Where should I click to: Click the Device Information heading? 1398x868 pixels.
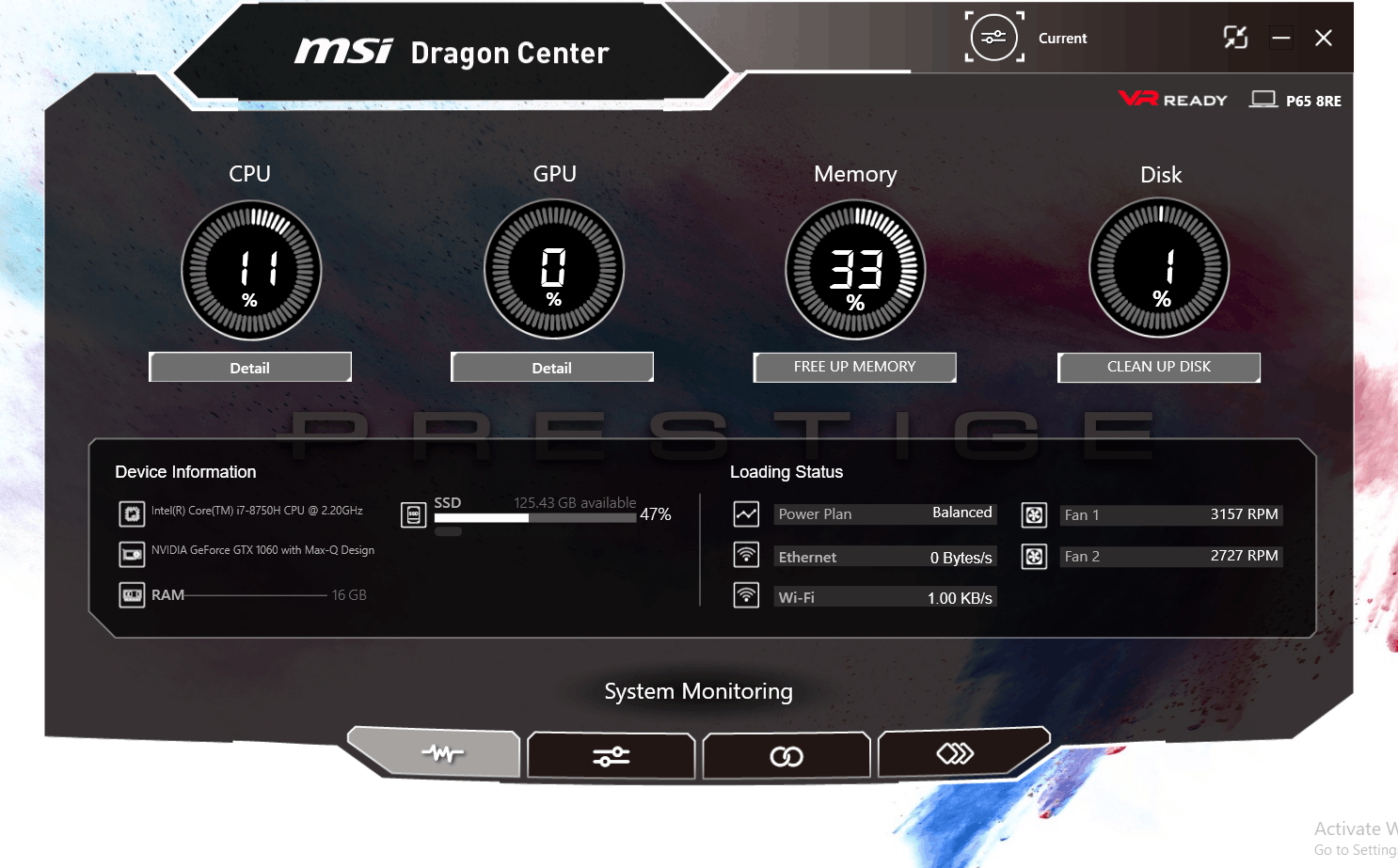tap(185, 472)
